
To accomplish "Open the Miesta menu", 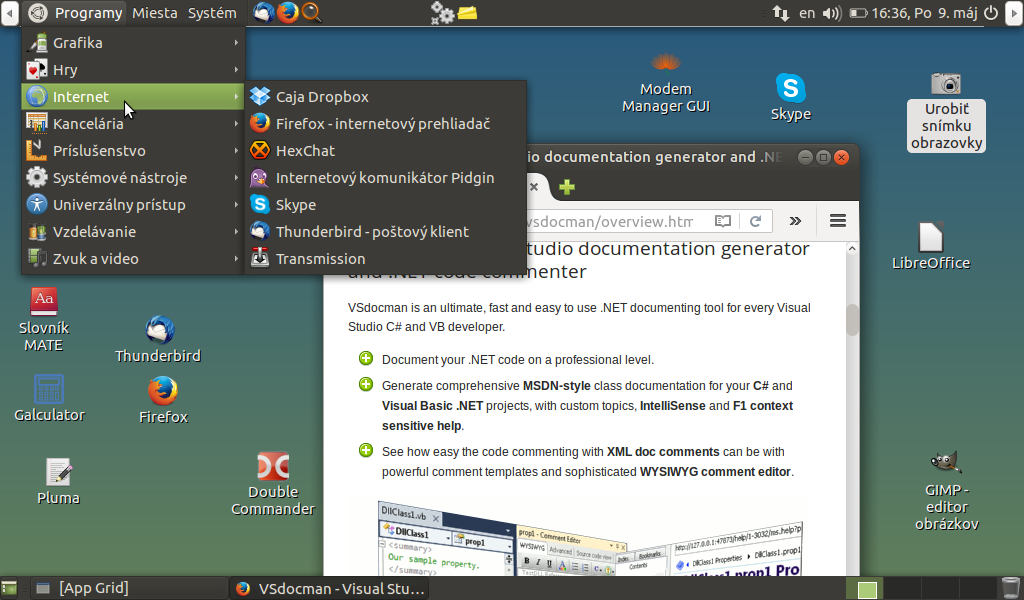I will pos(155,13).
